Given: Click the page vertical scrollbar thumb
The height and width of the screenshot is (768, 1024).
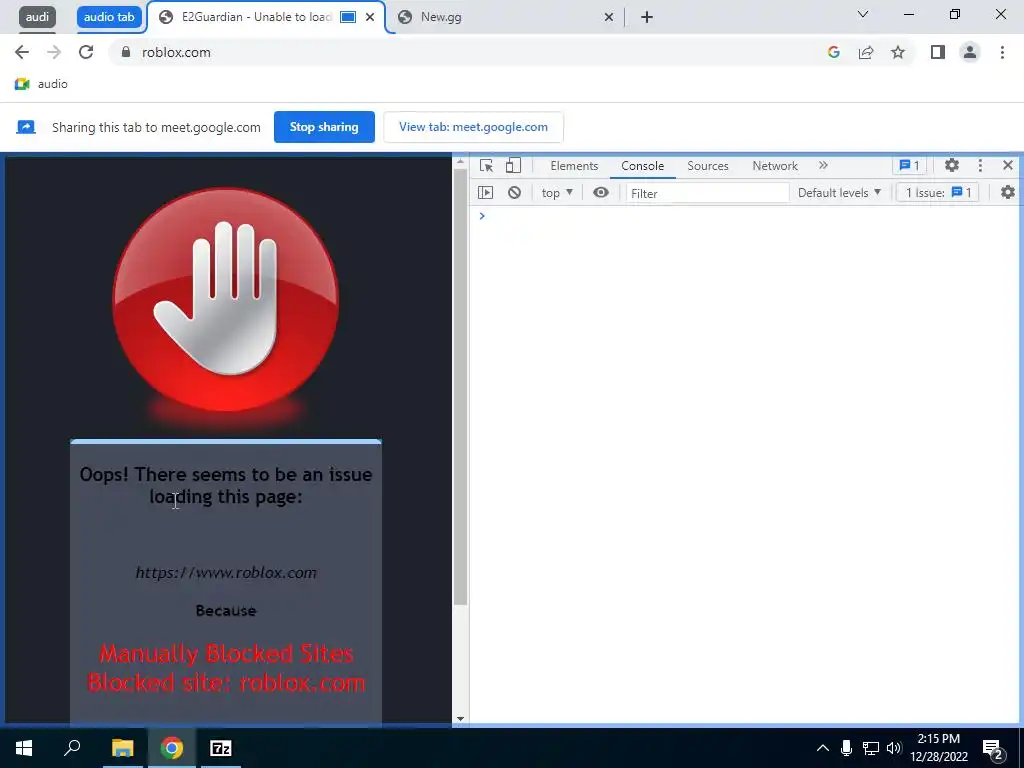Looking at the screenshot, I should point(460,387).
